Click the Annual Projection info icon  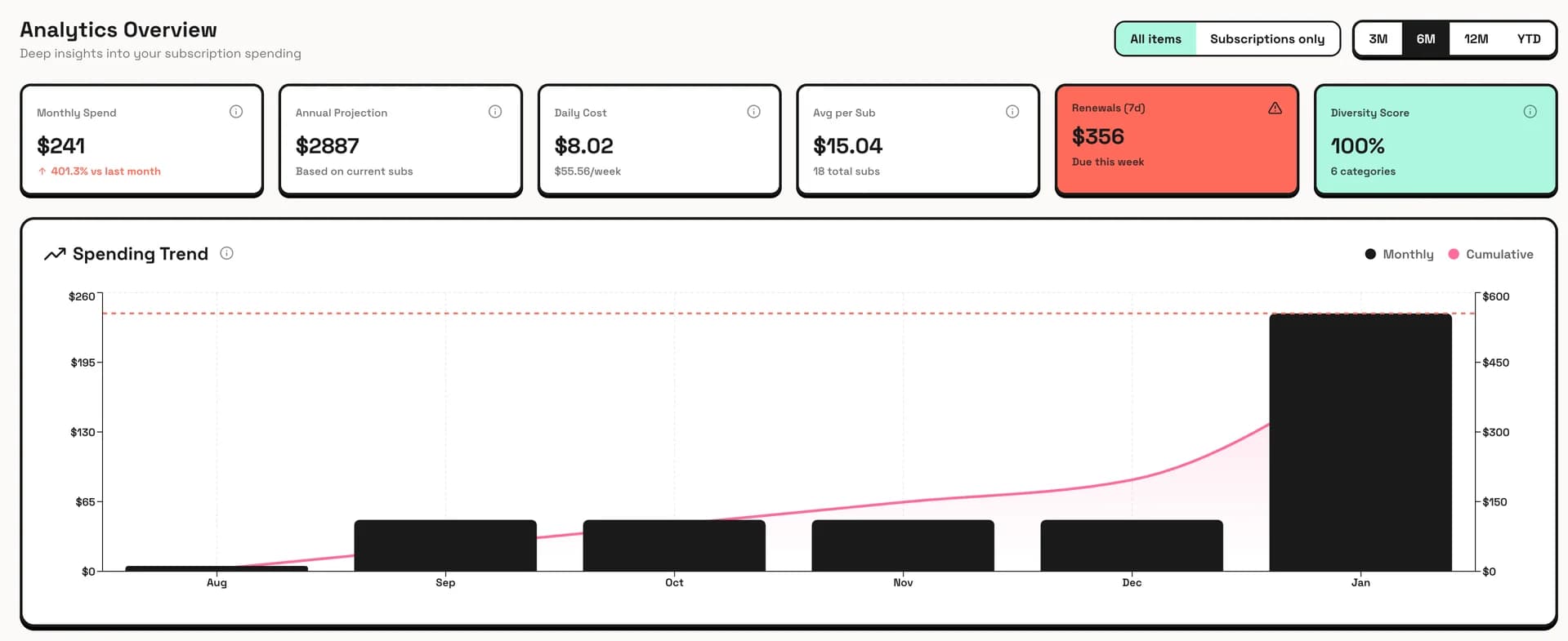(x=495, y=112)
